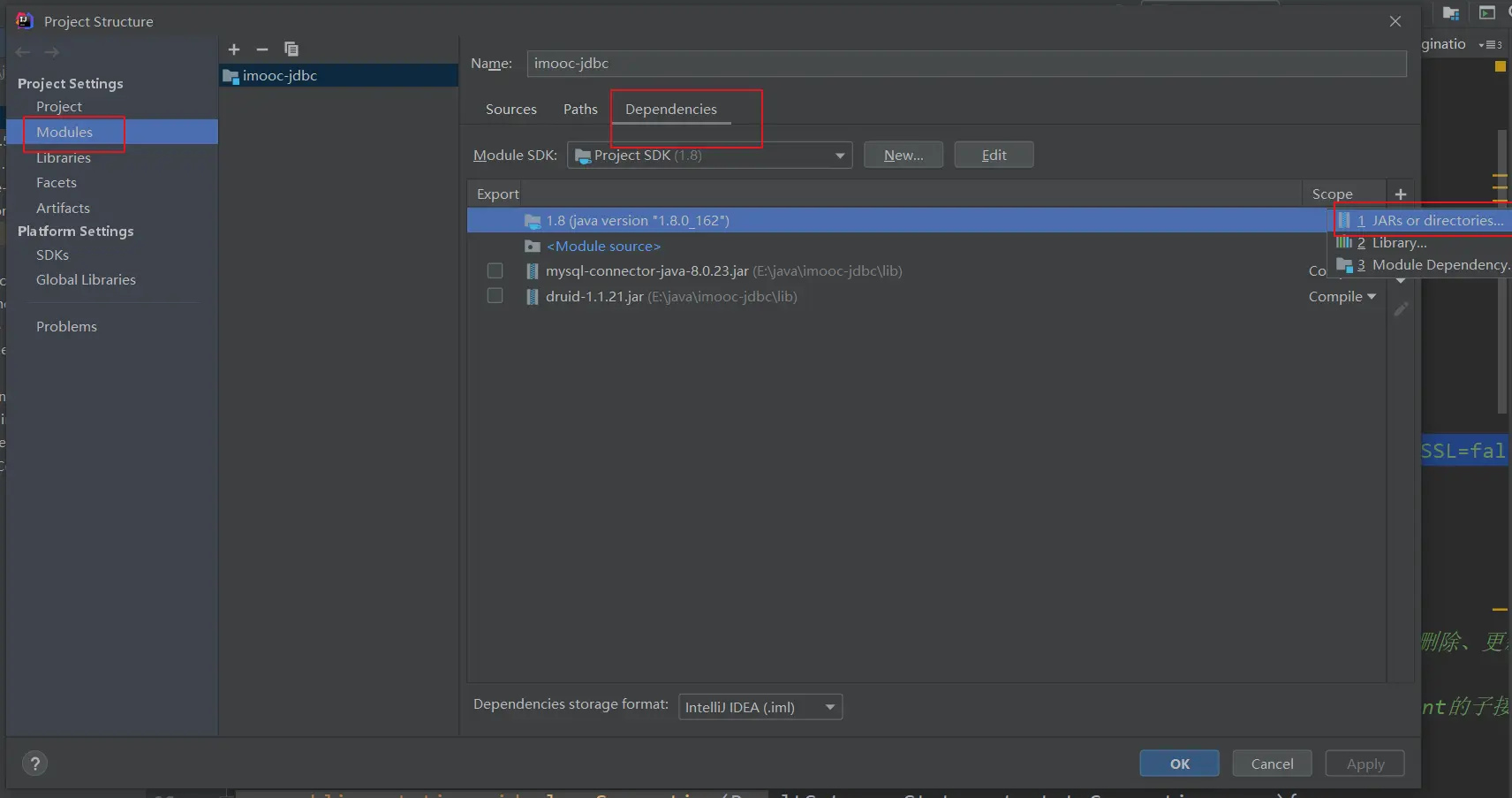Click the back navigation arrow

(23, 52)
